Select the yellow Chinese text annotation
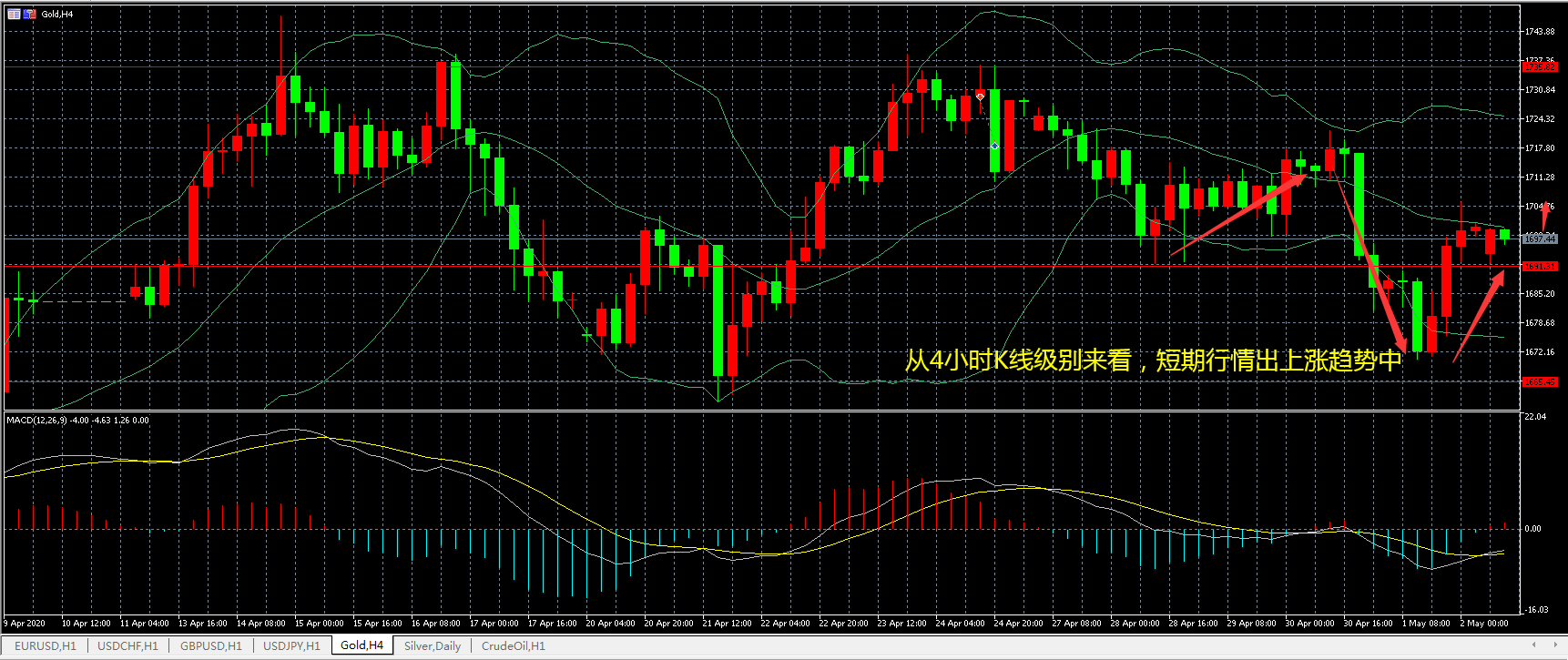The width and height of the screenshot is (1568, 660). (x=1153, y=360)
